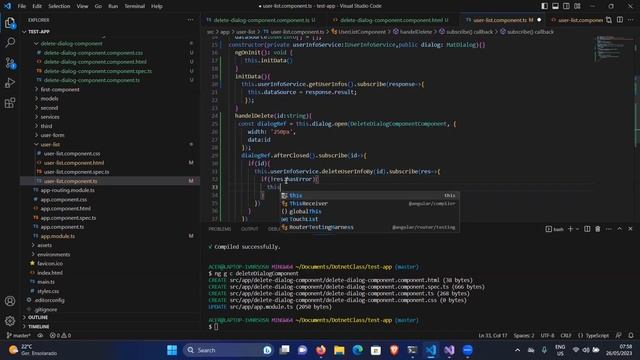Click the master branch status item

point(19,336)
